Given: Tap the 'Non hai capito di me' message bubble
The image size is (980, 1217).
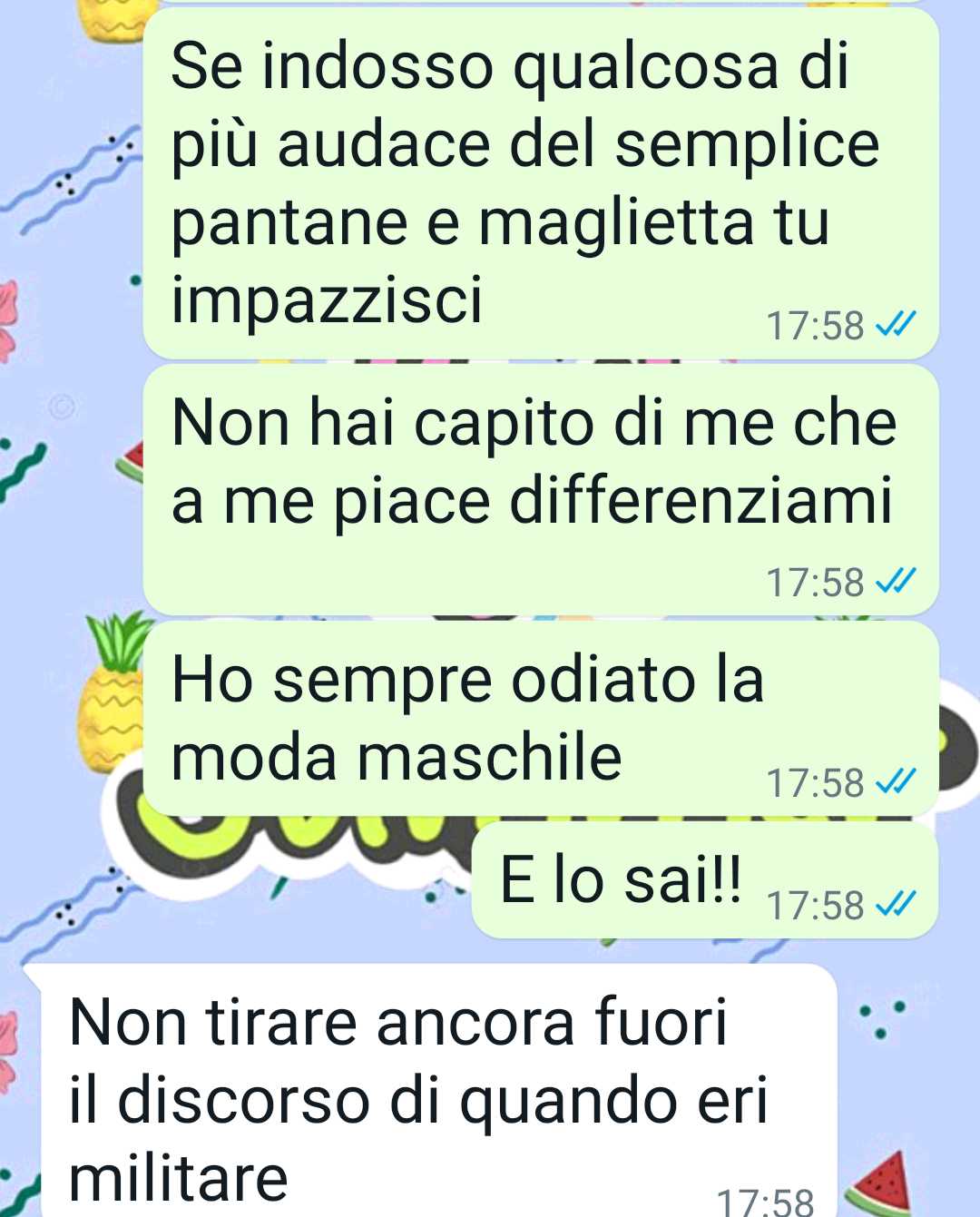Looking at the screenshot, I should (541, 490).
